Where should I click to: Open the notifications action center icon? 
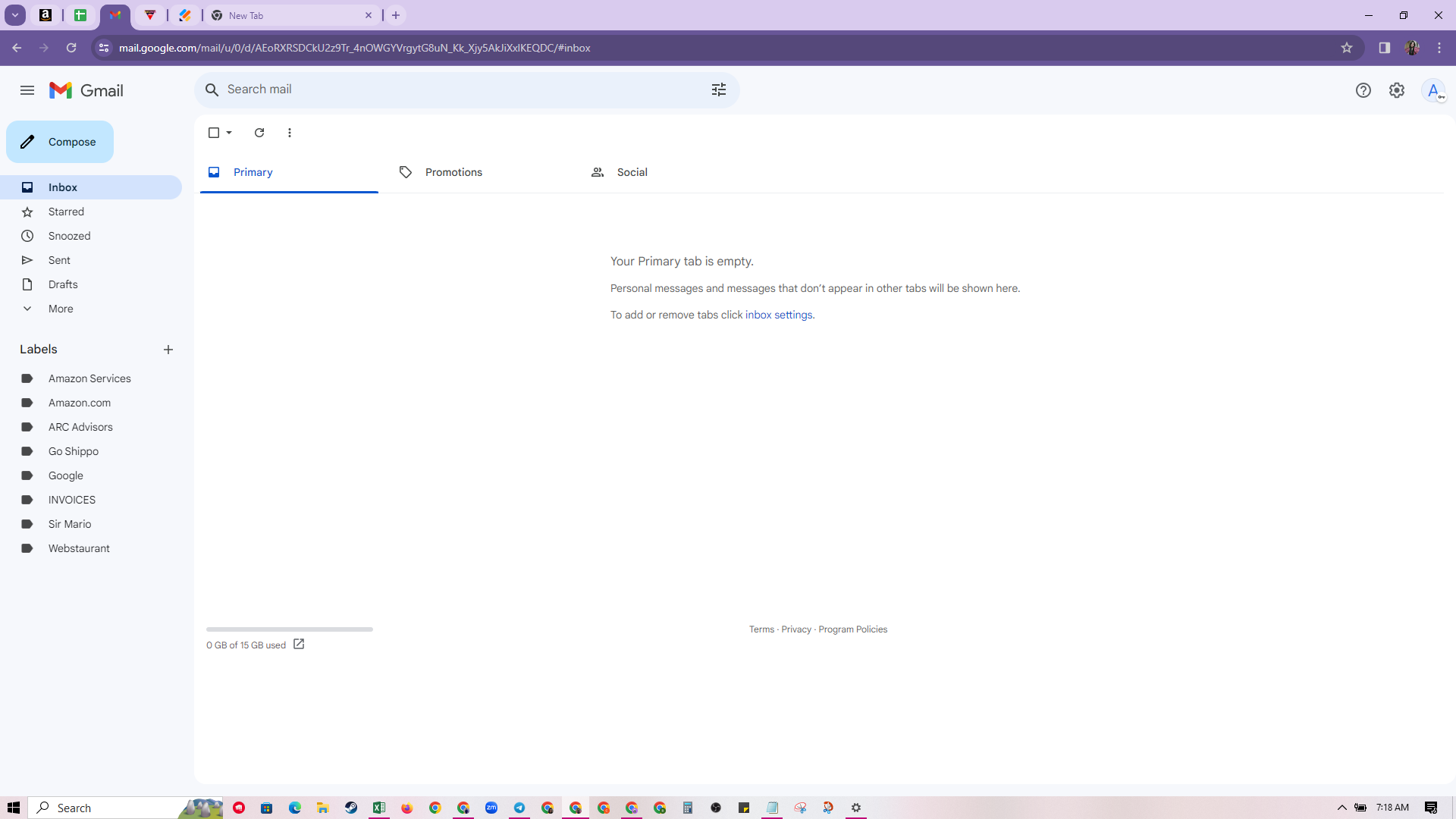[x=1431, y=808]
